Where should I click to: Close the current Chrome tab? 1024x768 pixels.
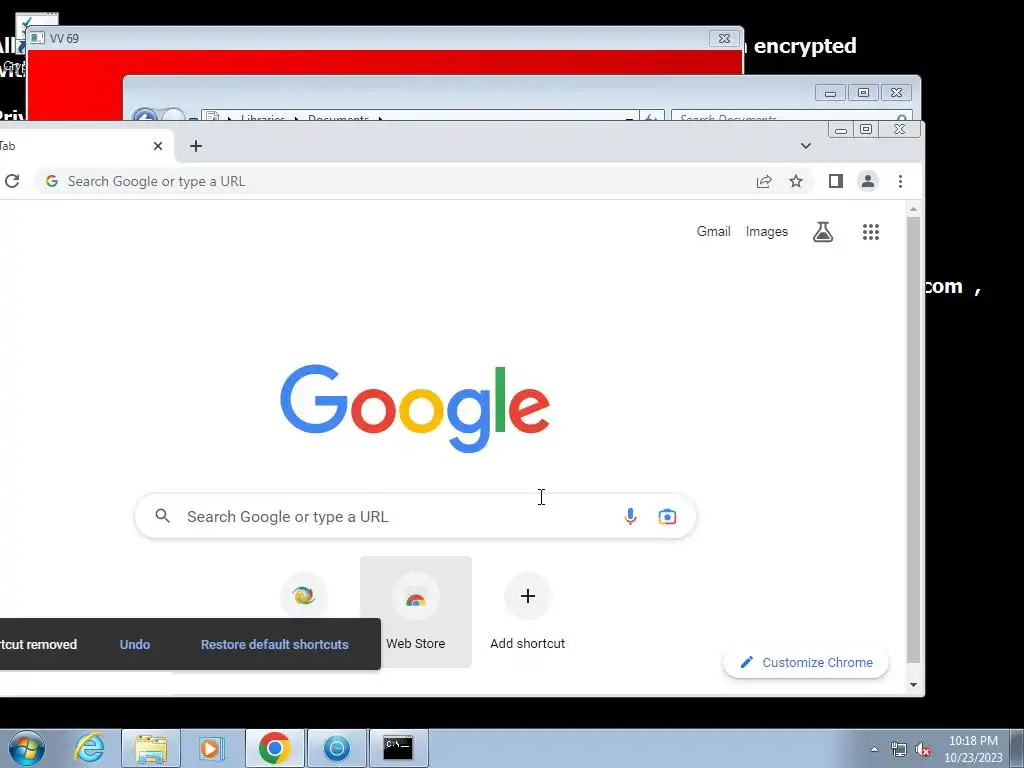157,146
